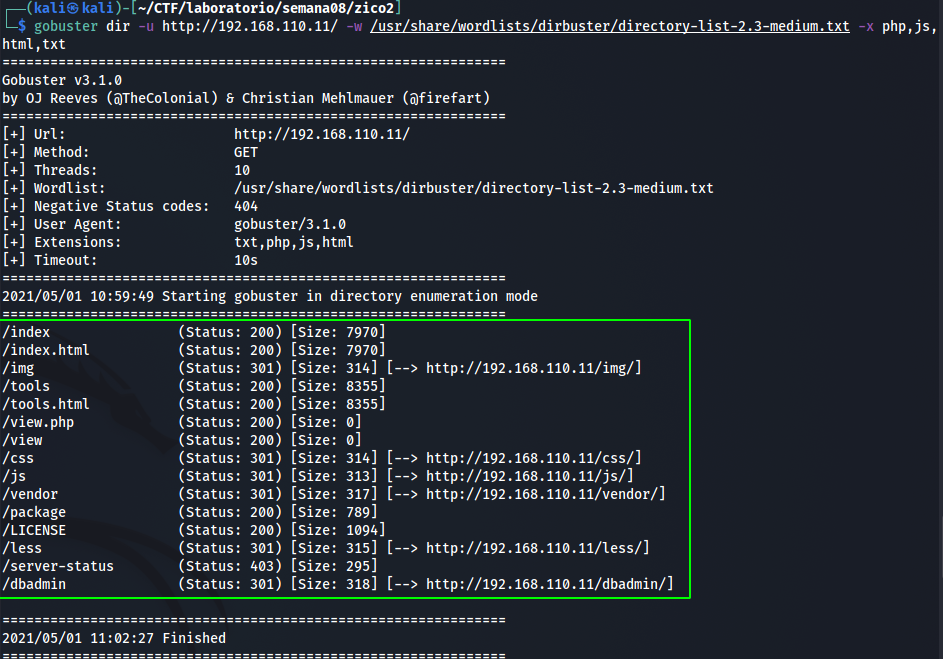Click the target URL in the Url row
Image resolution: width=943 pixels, height=659 pixels.
click(x=321, y=134)
